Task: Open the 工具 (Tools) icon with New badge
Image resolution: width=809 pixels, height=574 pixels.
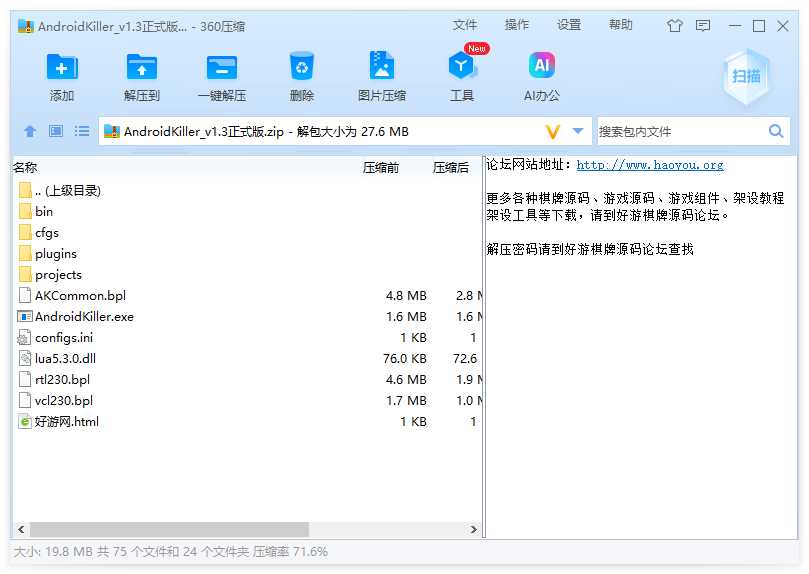Action: point(462,66)
